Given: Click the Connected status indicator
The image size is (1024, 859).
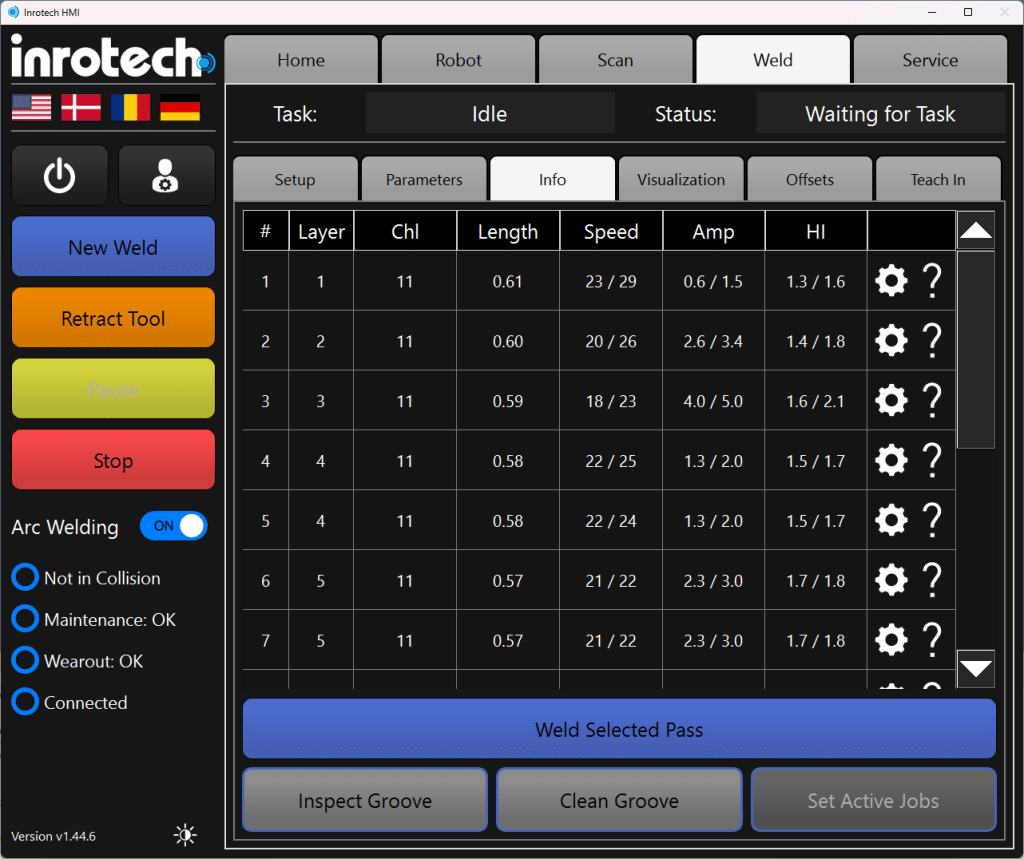Looking at the screenshot, I should tap(25, 702).
